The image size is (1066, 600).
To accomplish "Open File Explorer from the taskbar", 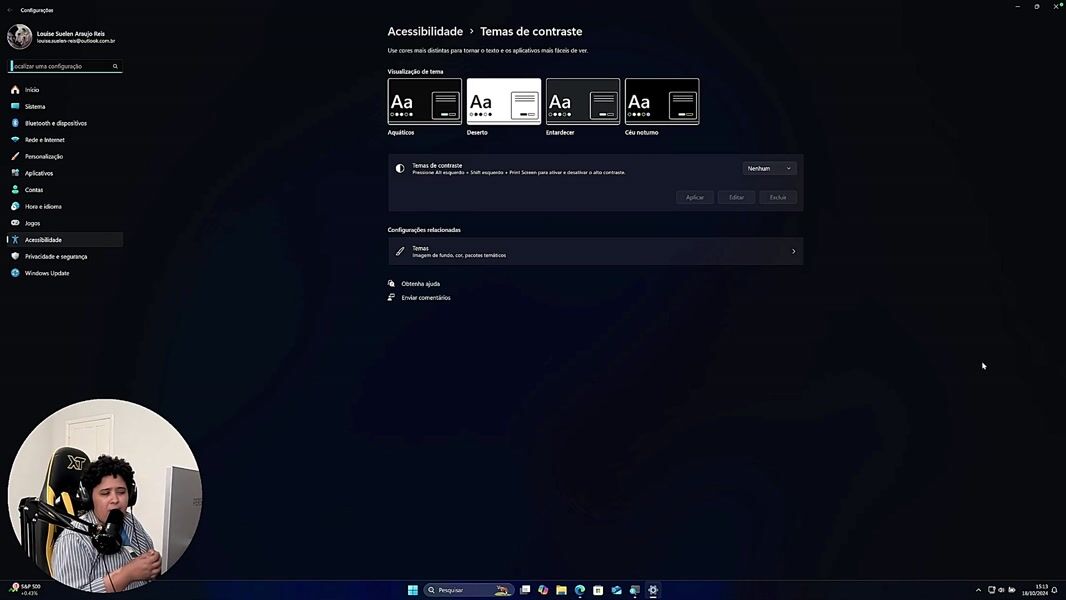I will coord(561,590).
